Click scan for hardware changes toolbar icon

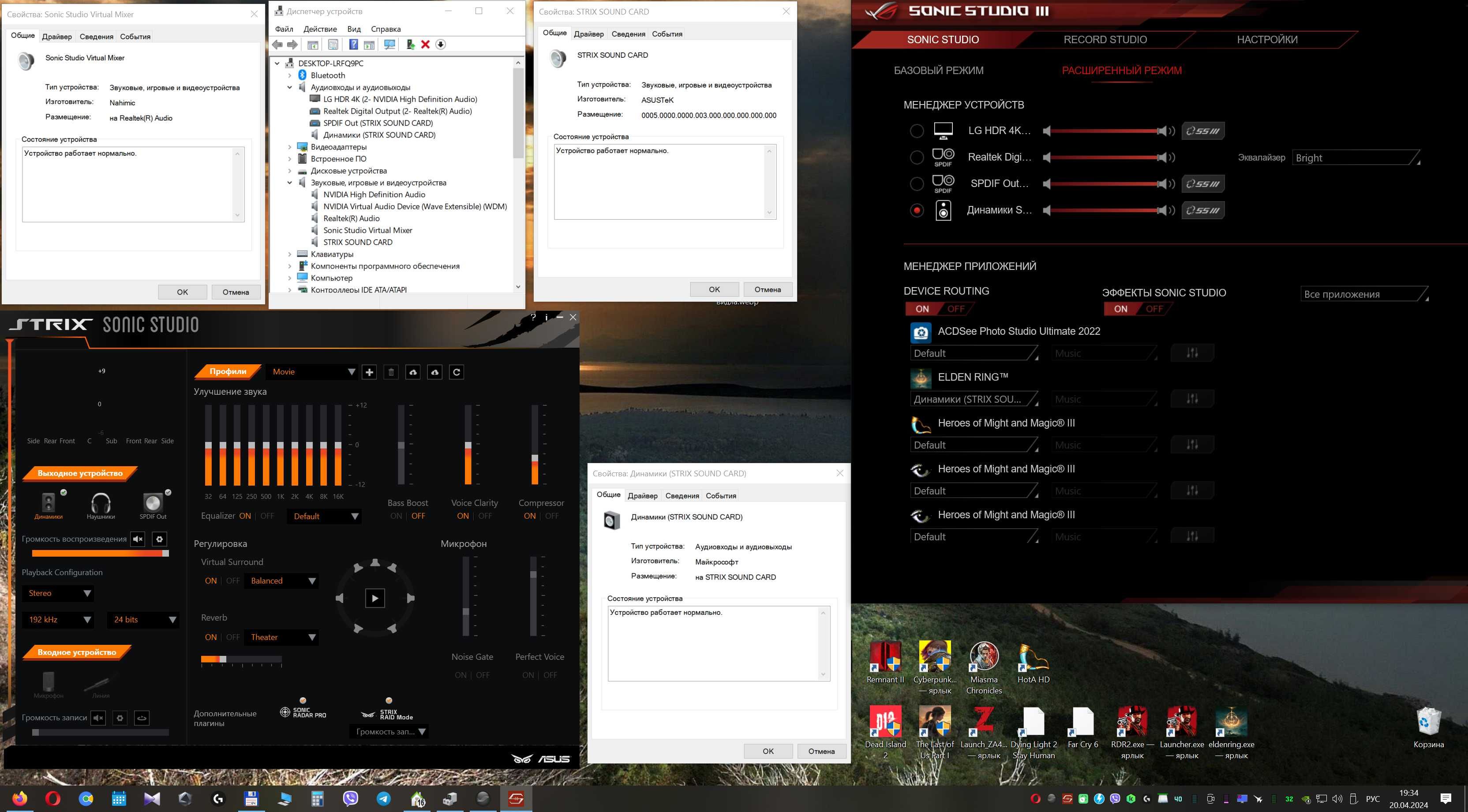coord(390,45)
